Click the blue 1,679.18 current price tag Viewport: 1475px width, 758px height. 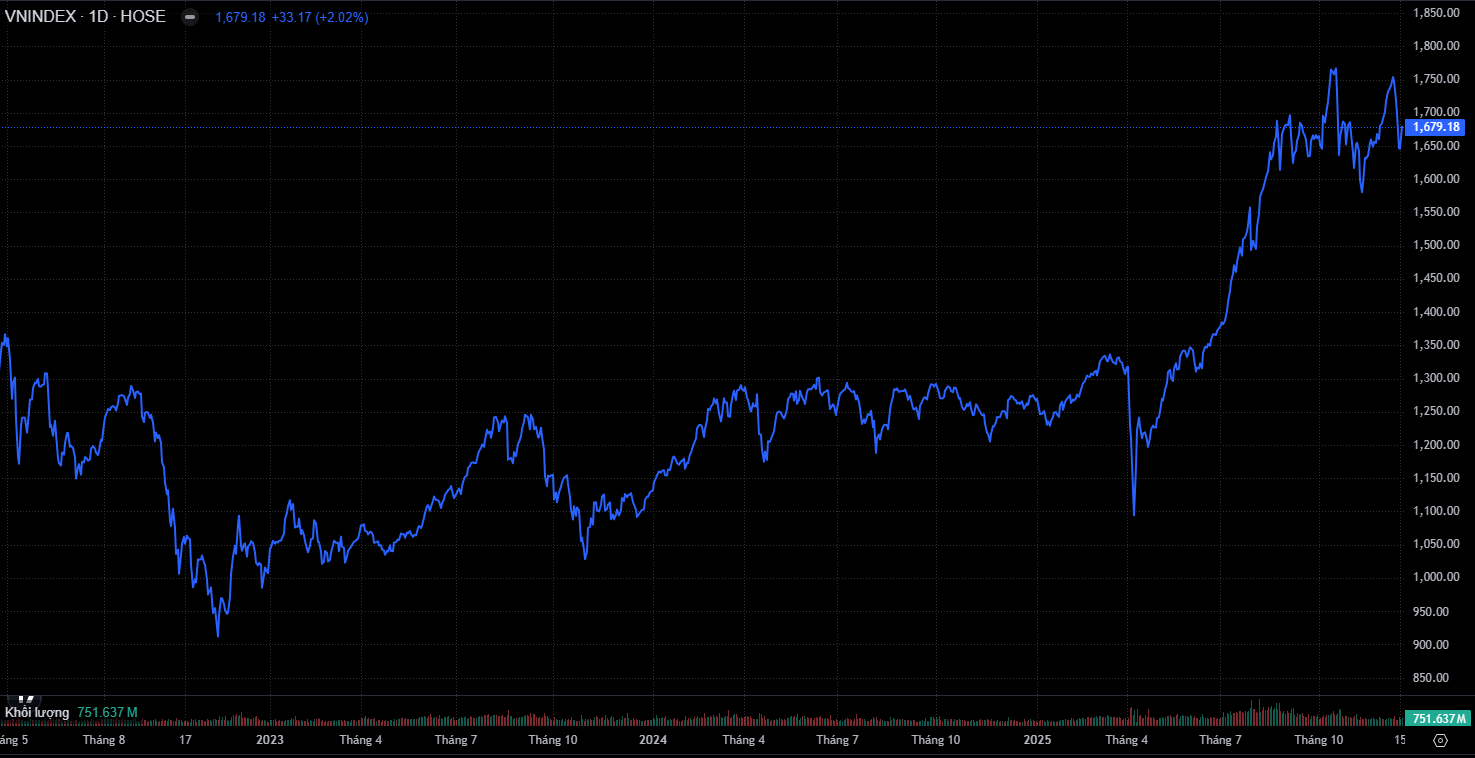point(1436,127)
